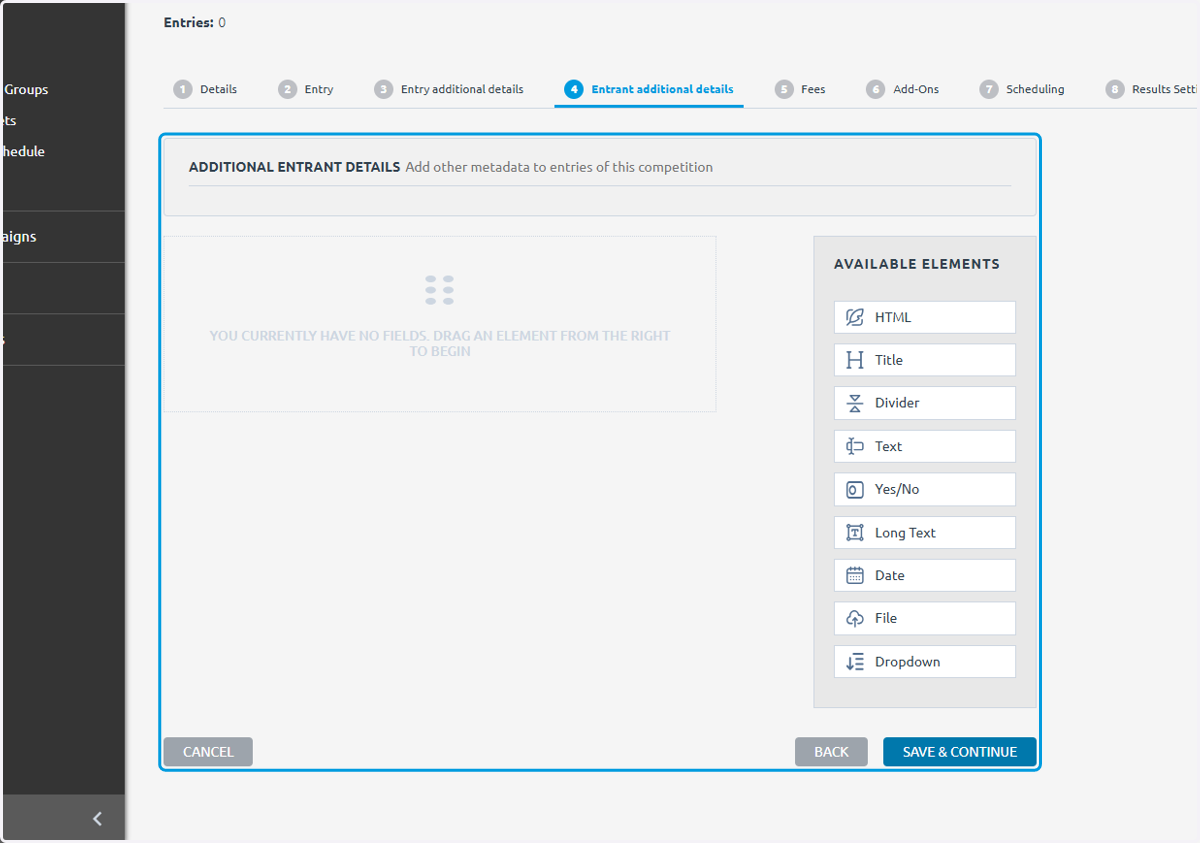Select the HTML available element
Viewport: 1200px width, 843px height.
click(x=925, y=317)
